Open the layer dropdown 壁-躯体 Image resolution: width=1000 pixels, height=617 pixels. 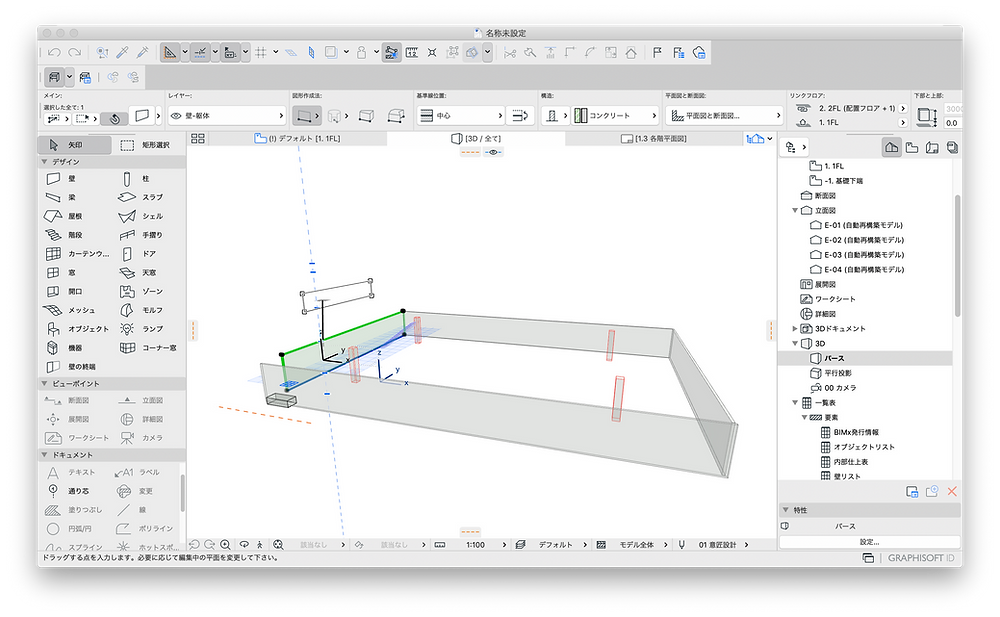click(x=226, y=115)
